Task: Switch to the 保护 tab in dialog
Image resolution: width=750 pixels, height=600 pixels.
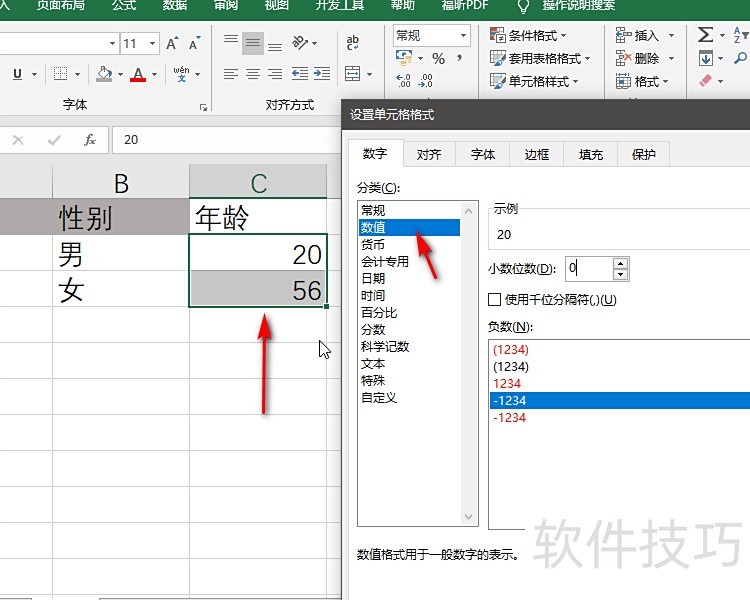Action: pos(643,155)
